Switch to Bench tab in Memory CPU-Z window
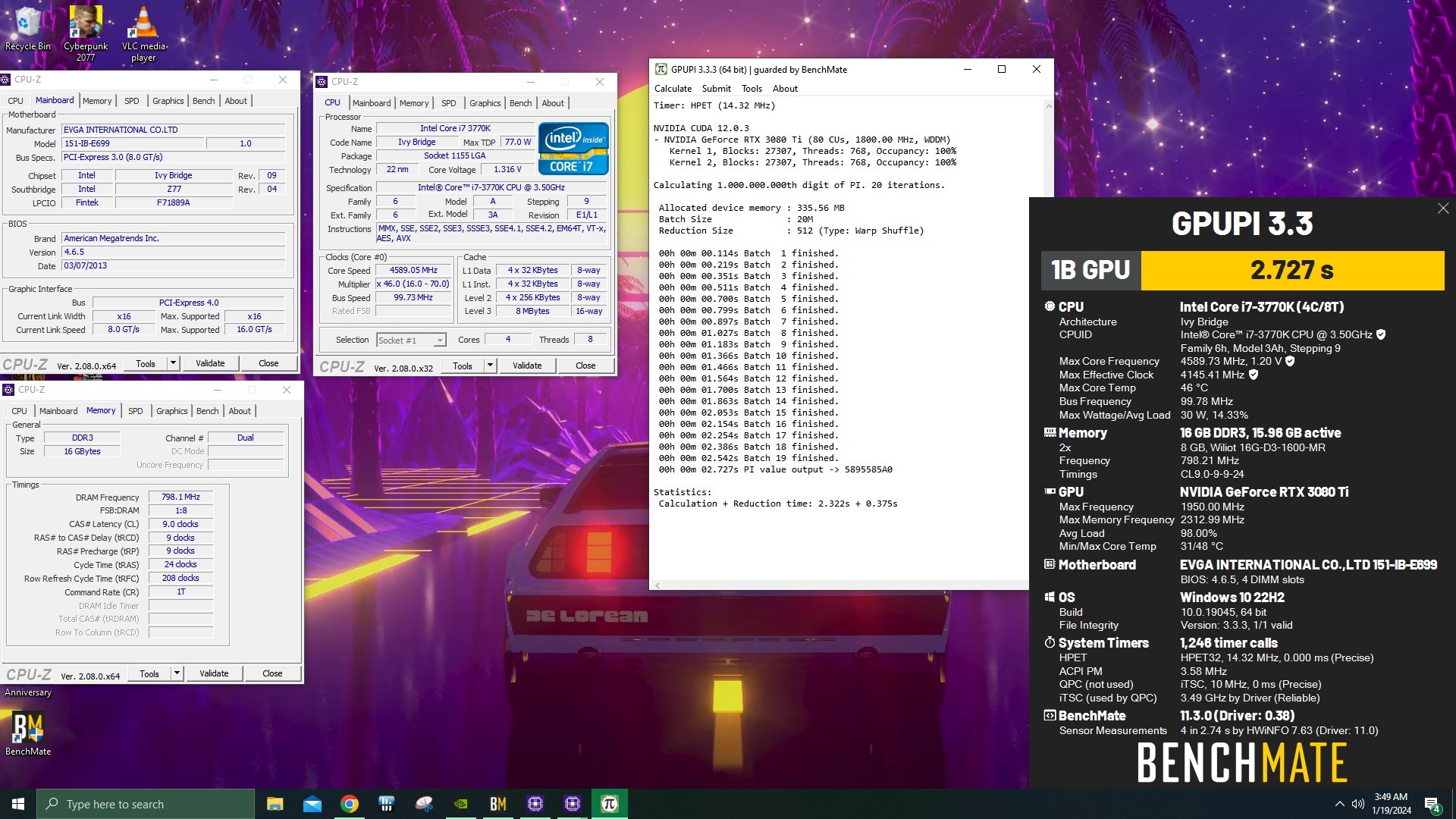 coord(207,411)
